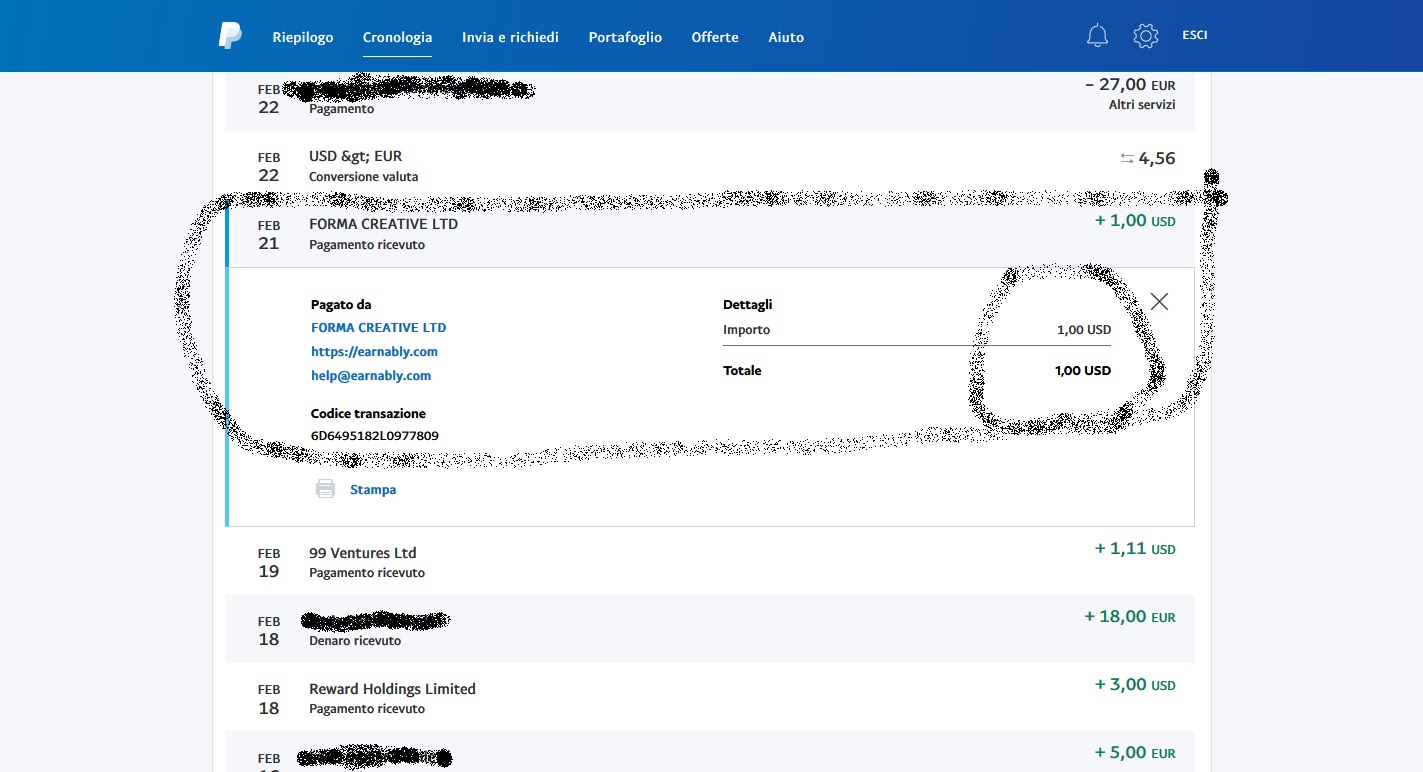This screenshot has width=1423, height=772.
Task: Open the settings gear icon
Action: coord(1145,36)
